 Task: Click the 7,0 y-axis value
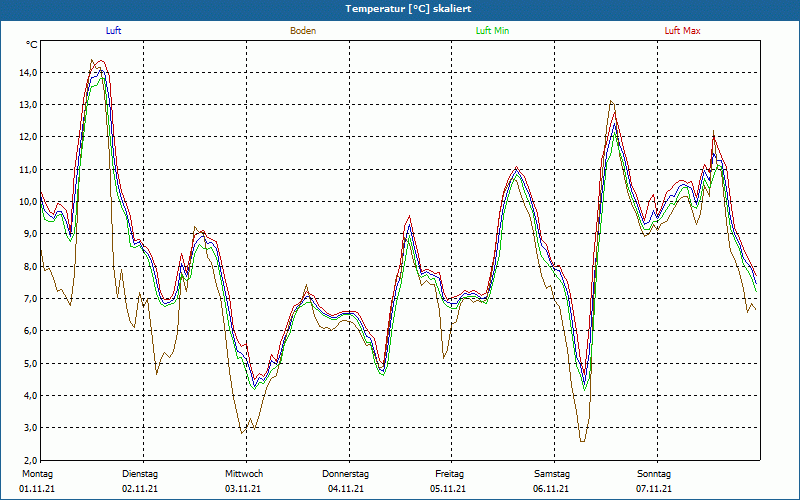[x=31, y=298]
